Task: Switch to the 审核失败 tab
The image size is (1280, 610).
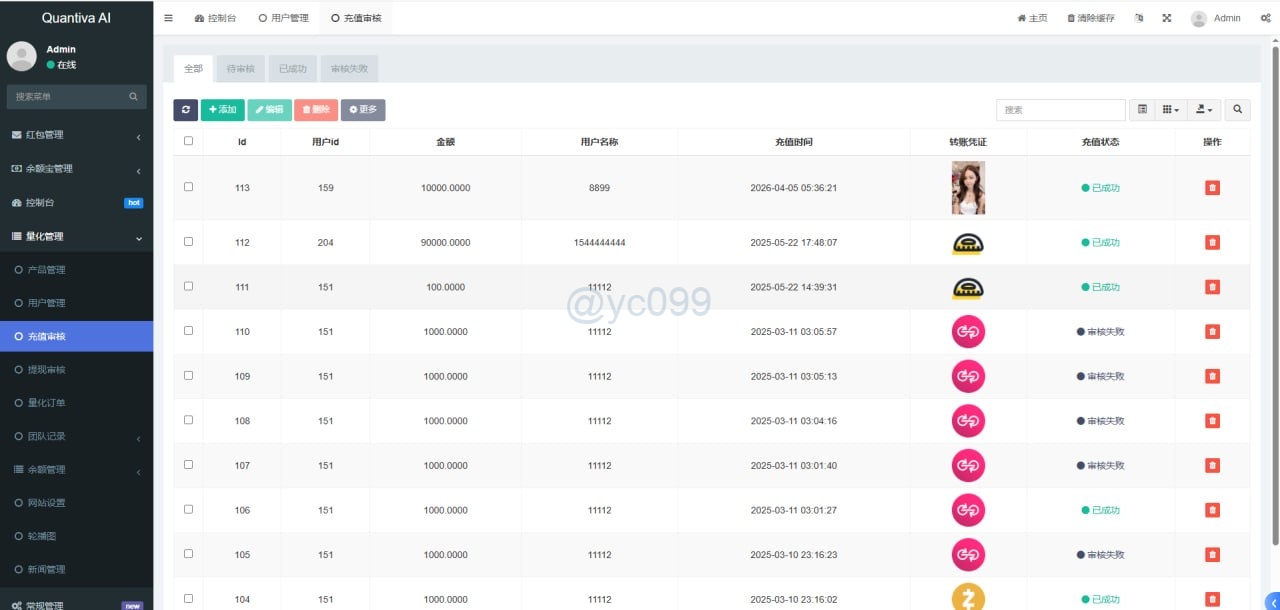Action: coord(349,69)
